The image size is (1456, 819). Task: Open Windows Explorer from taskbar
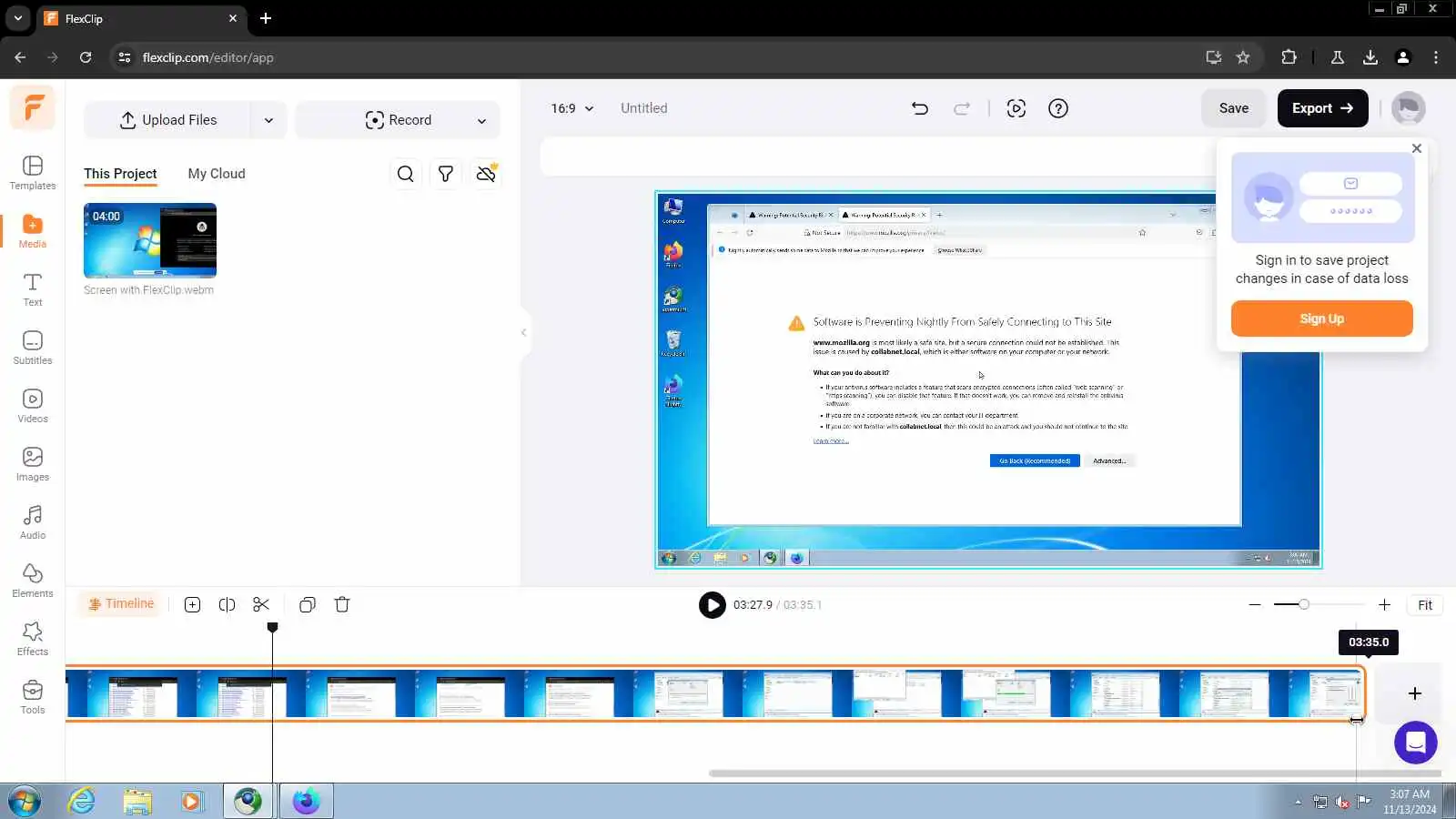coord(137,802)
